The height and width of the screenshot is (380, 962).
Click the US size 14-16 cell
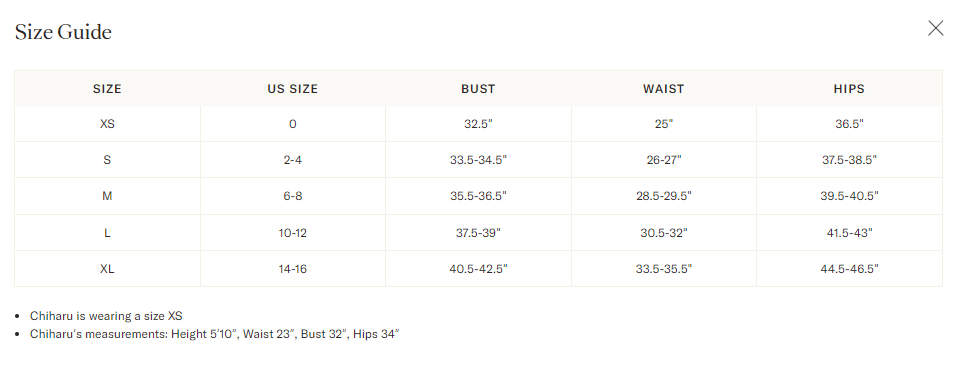pos(293,269)
